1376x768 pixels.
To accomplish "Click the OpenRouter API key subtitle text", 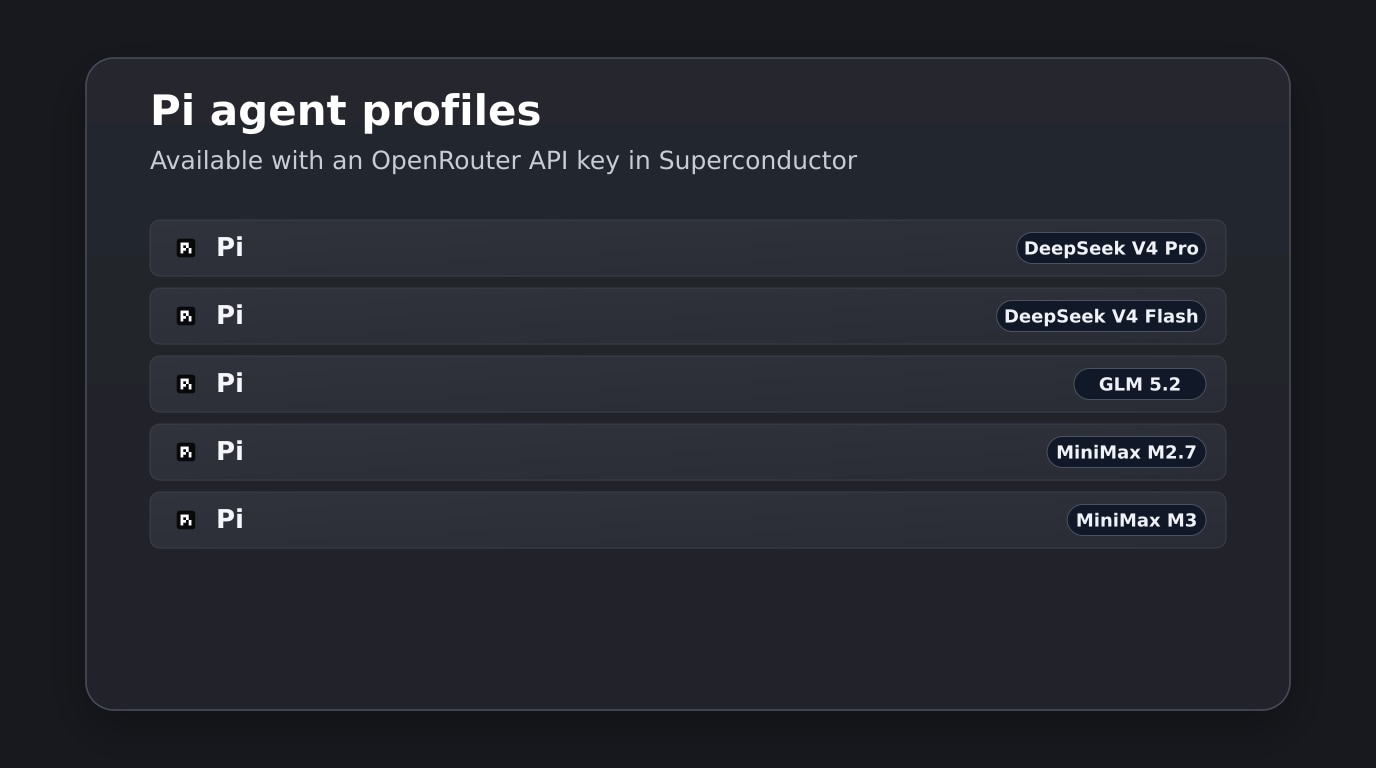I will coord(503,161).
